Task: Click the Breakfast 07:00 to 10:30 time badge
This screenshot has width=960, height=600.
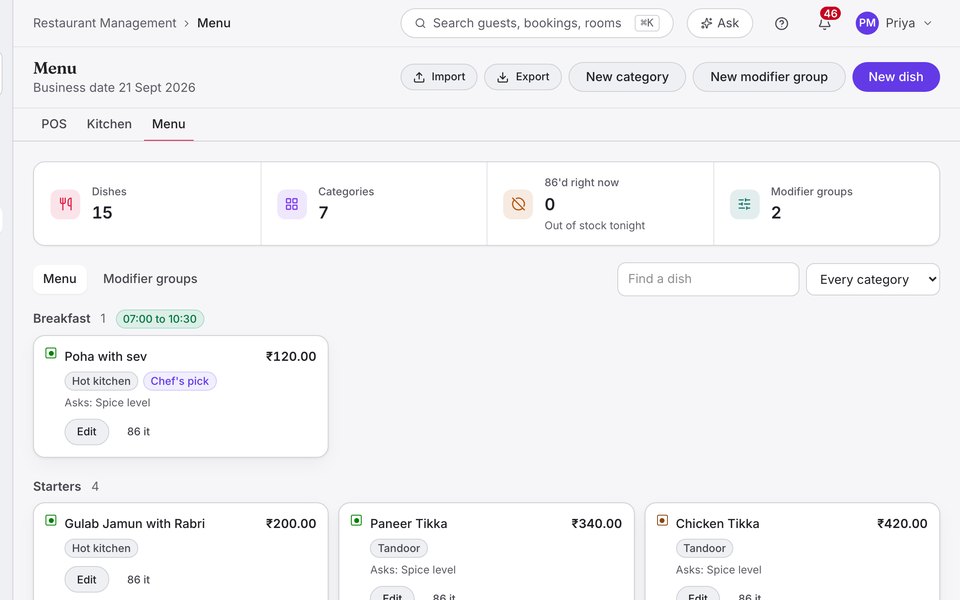Action: [160, 319]
